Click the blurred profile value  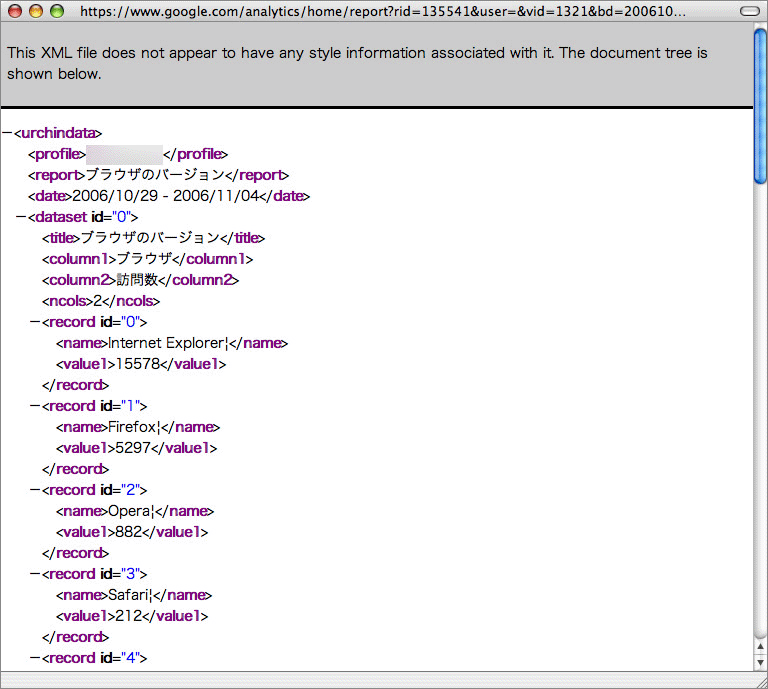click(124, 154)
